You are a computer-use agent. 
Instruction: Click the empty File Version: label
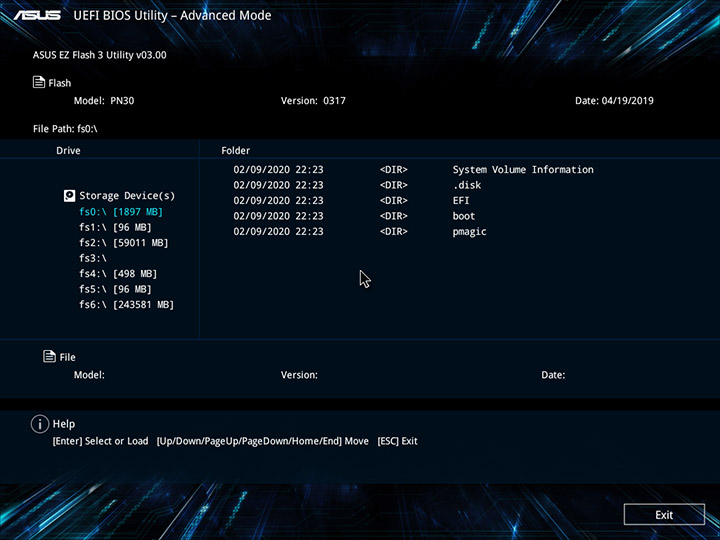(x=299, y=375)
